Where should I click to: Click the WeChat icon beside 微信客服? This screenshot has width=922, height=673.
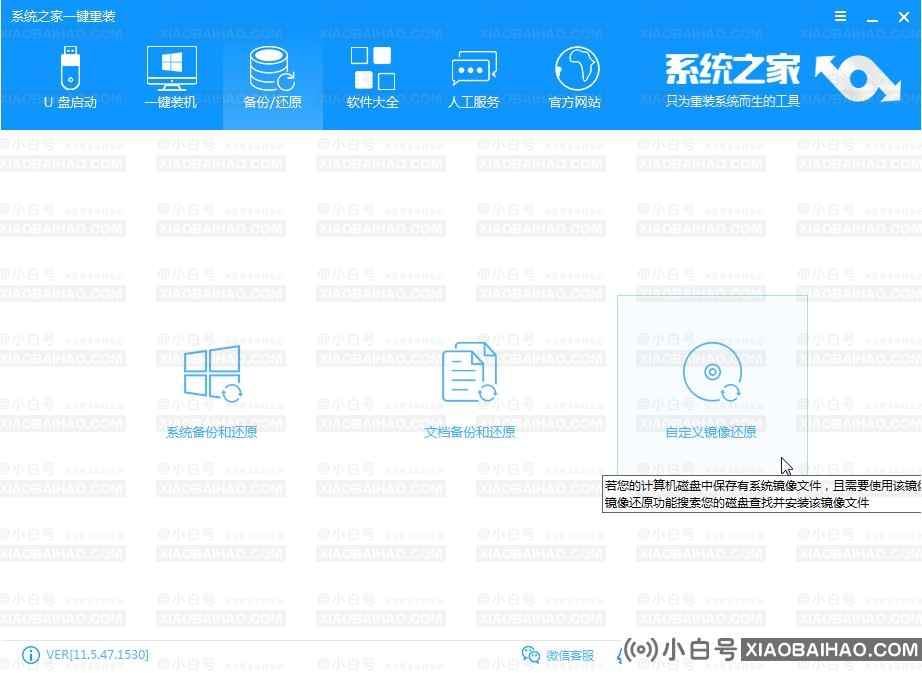(x=530, y=655)
